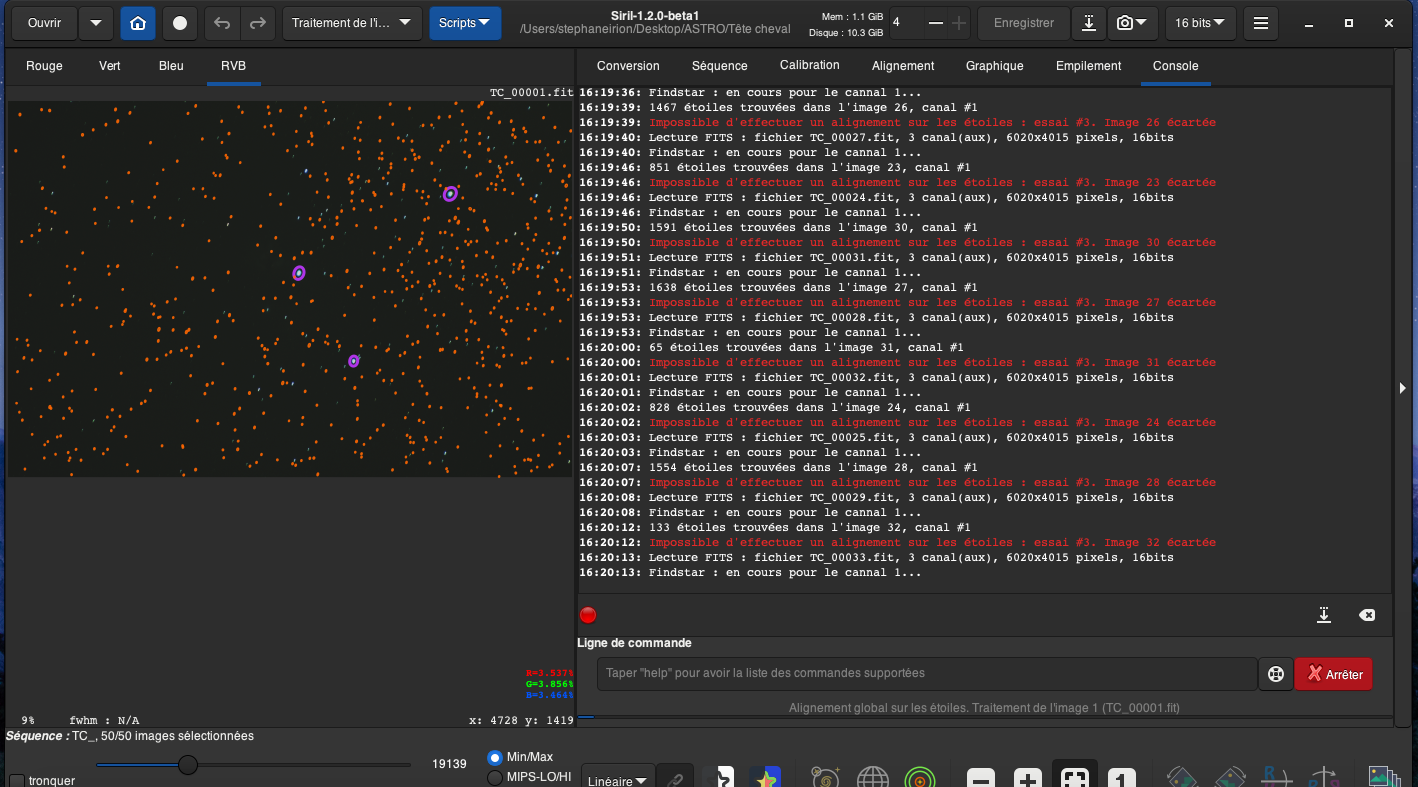Expand the right side panel arrow
Screen dimensions: 1418x787
tap(1403, 387)
